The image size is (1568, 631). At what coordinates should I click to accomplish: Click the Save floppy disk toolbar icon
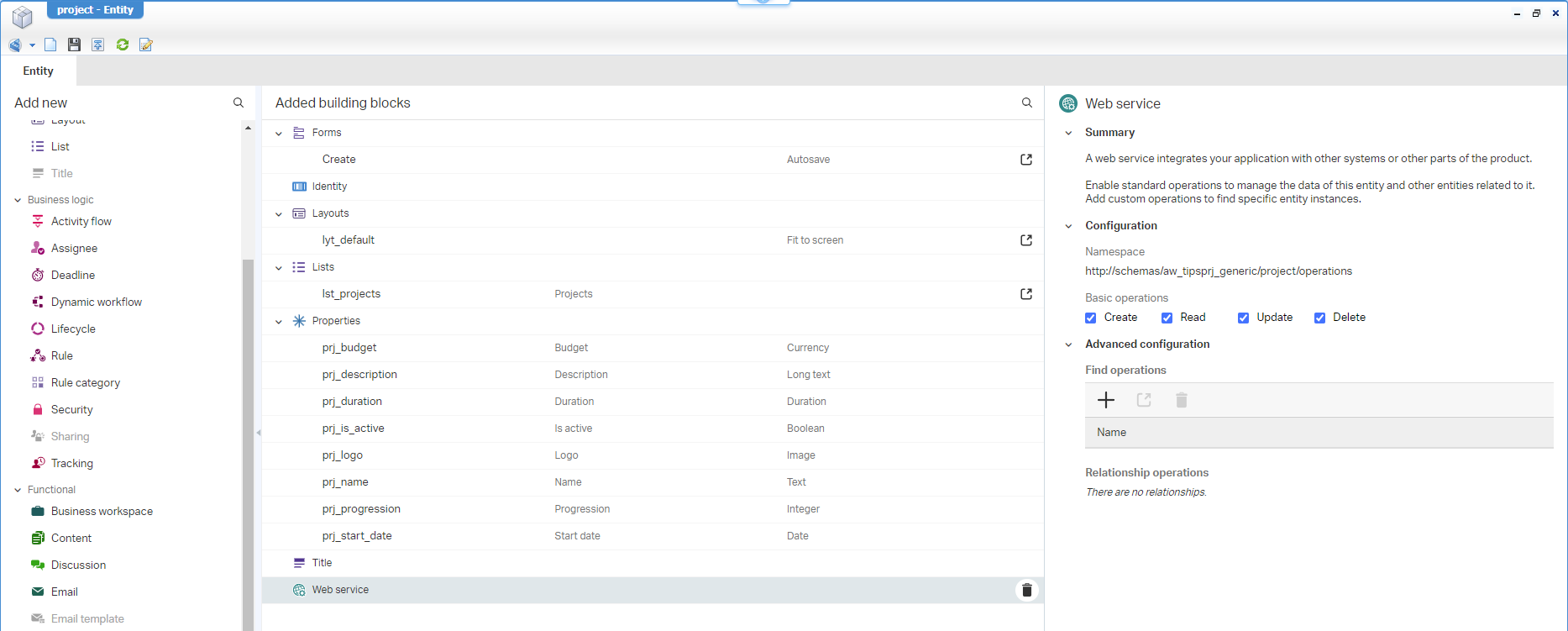[x=74, y=45]
